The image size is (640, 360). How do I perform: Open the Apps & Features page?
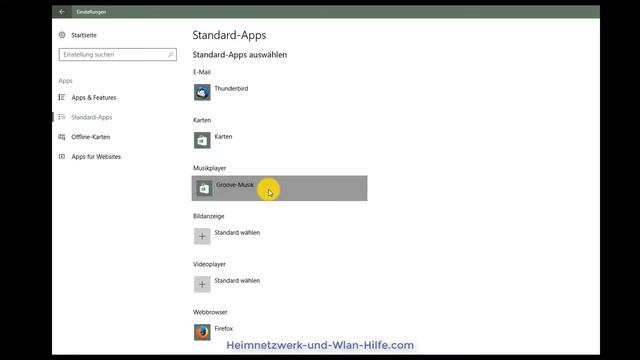(93, 98)
